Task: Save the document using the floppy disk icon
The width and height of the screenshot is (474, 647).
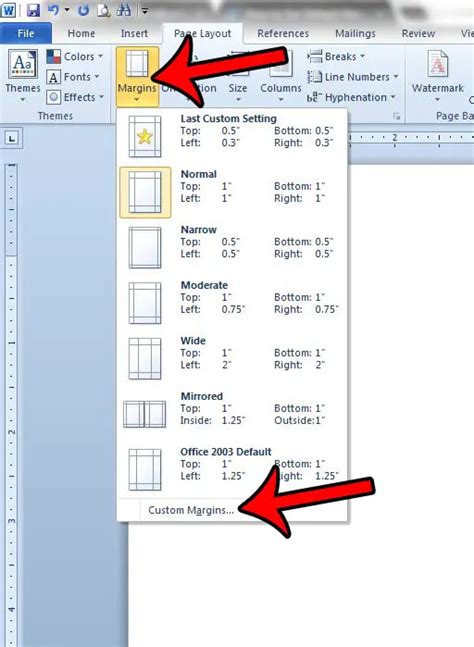Action: point(33,10)
